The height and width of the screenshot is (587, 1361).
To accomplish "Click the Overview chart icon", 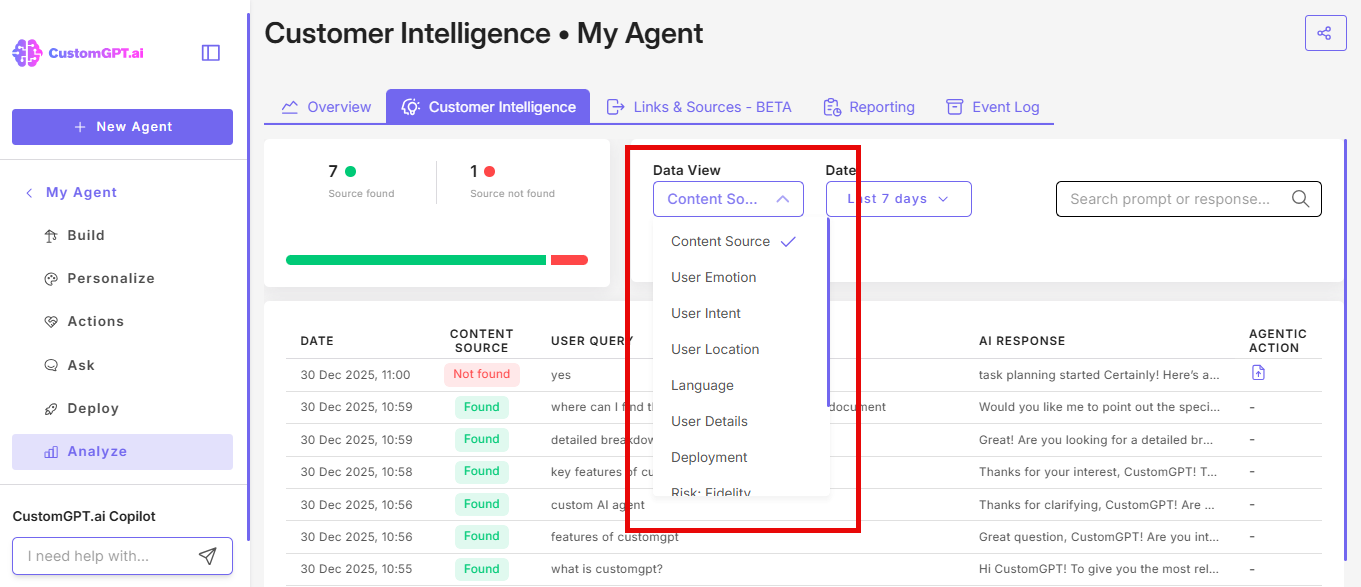I will (290, 107).
